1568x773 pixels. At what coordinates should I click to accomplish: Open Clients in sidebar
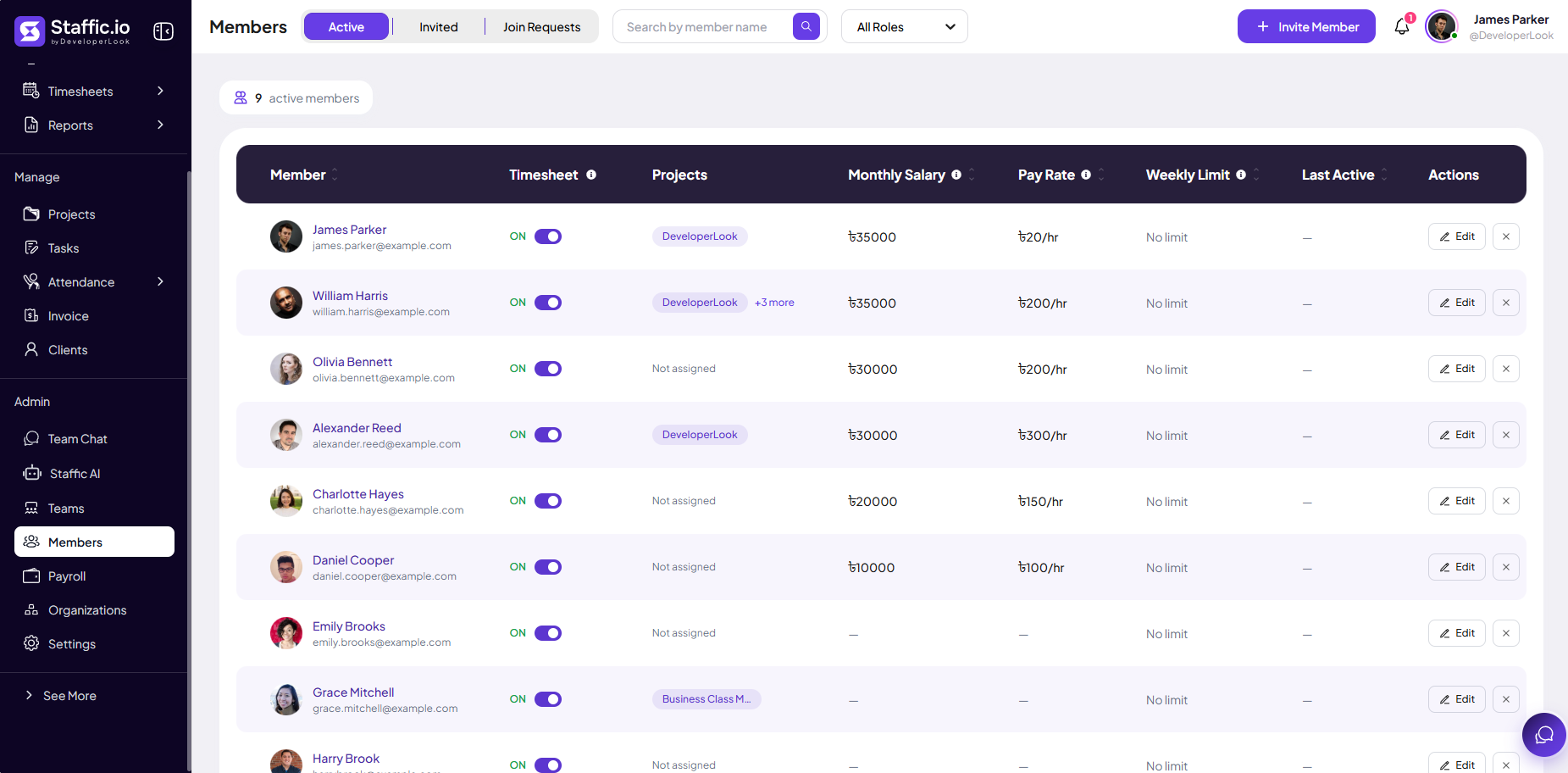click(x=94, y=349)
